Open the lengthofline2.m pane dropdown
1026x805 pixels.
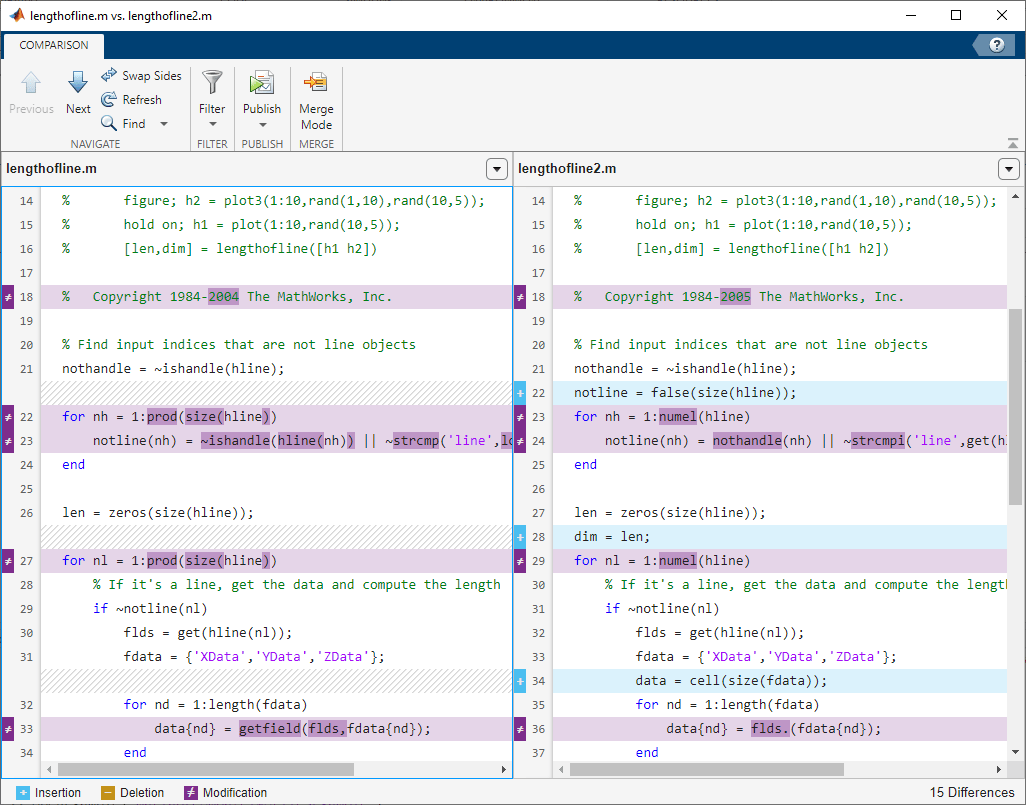tap(1009, 169)
